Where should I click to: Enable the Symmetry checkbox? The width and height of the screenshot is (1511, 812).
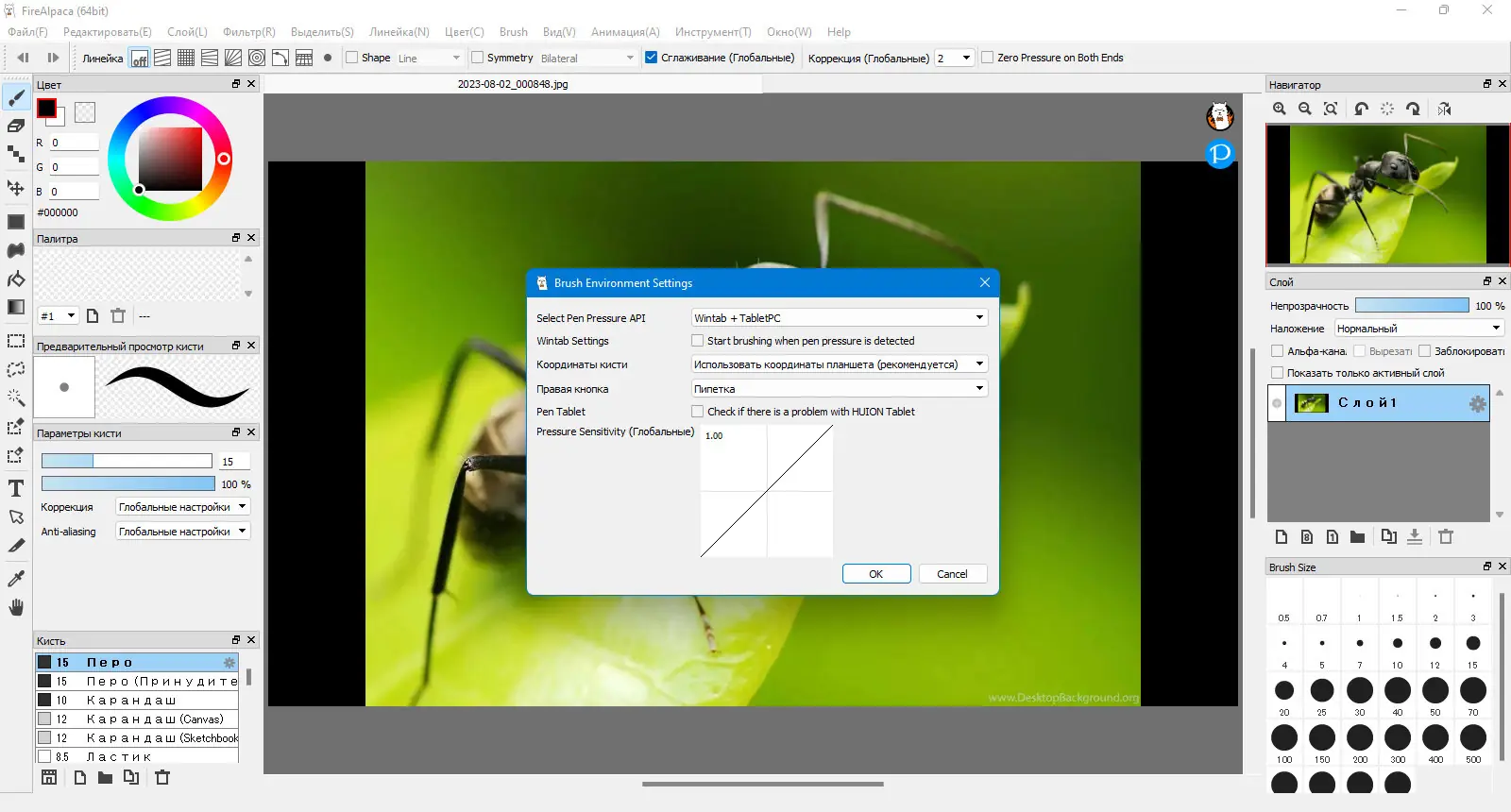pyautogui.click(x=477, y=58)
